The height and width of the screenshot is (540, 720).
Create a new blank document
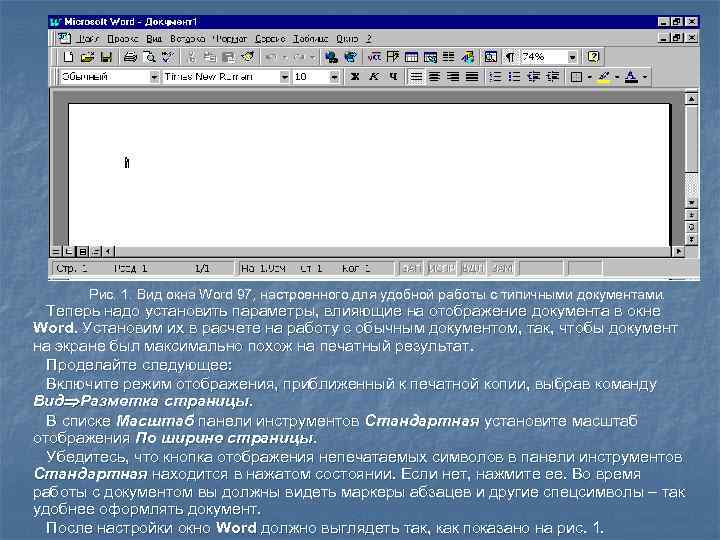[68, 57]
